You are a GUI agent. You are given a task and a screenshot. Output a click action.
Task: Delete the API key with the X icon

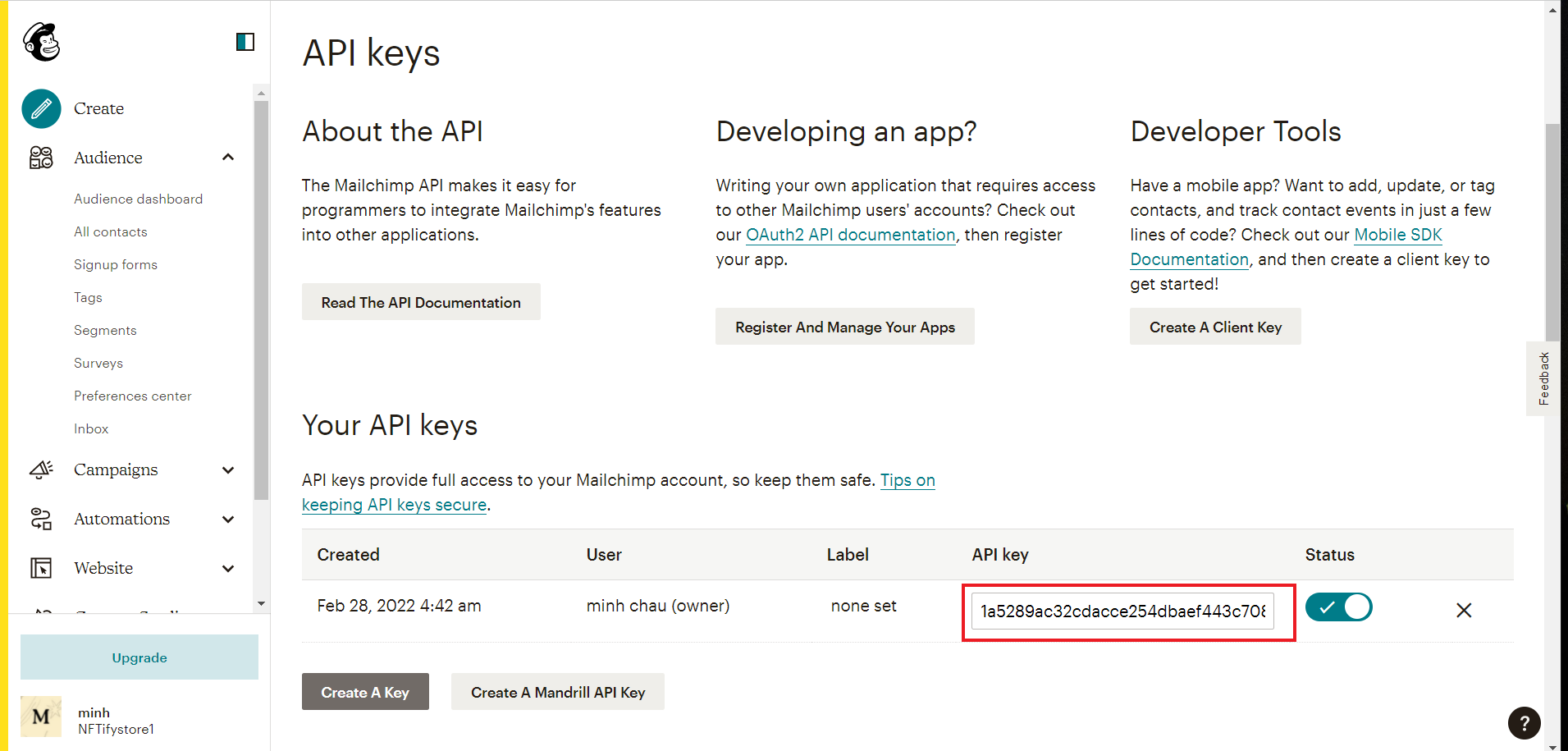coord(1464,610)
